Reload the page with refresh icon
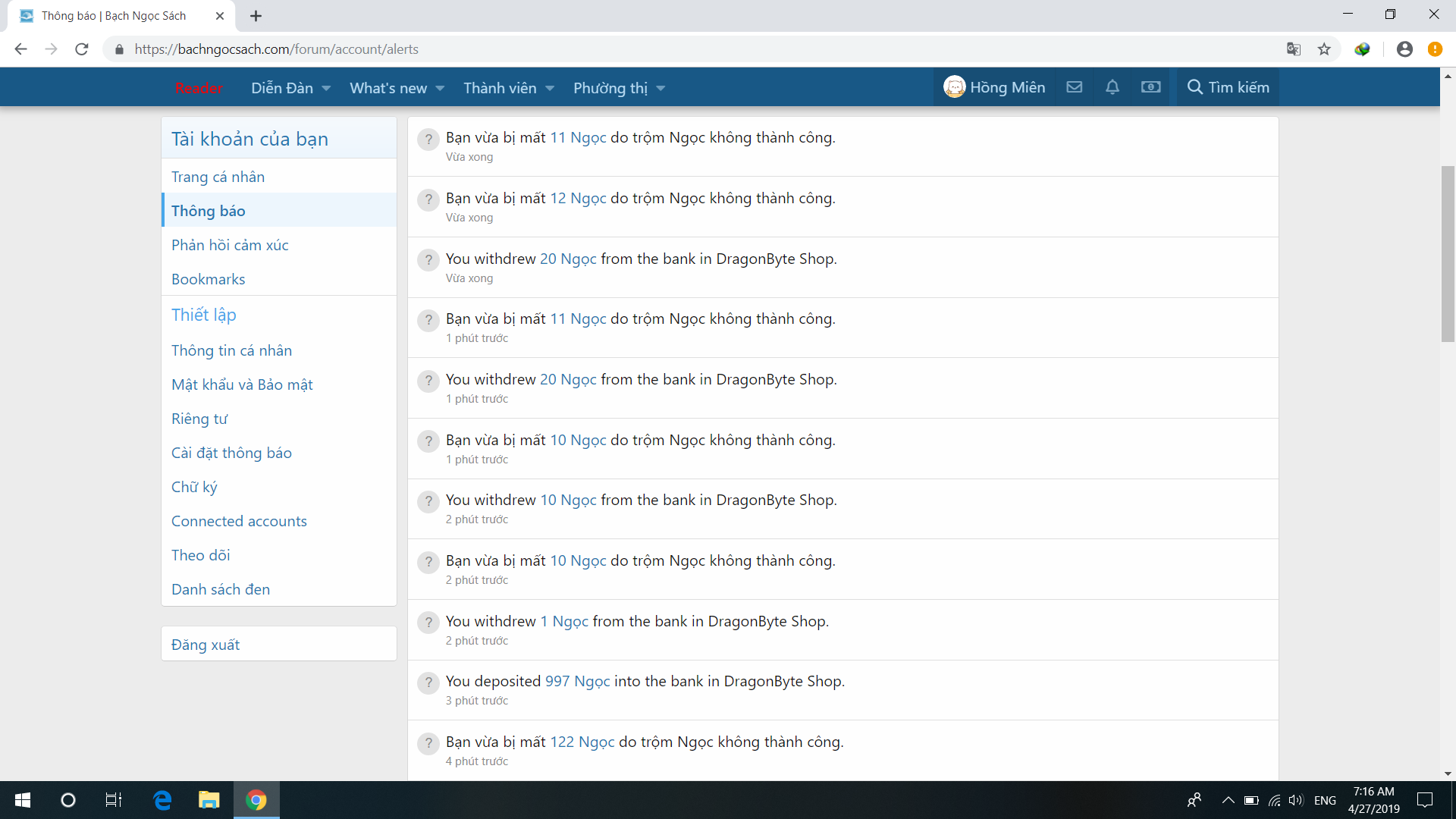1456x819 pixels. tap(82, 49)
